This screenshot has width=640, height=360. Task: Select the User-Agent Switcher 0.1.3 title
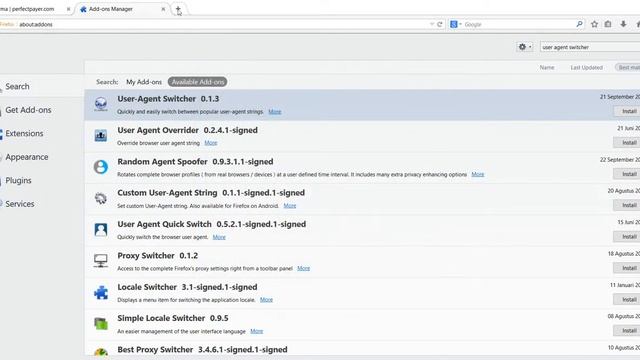point(168,99)
